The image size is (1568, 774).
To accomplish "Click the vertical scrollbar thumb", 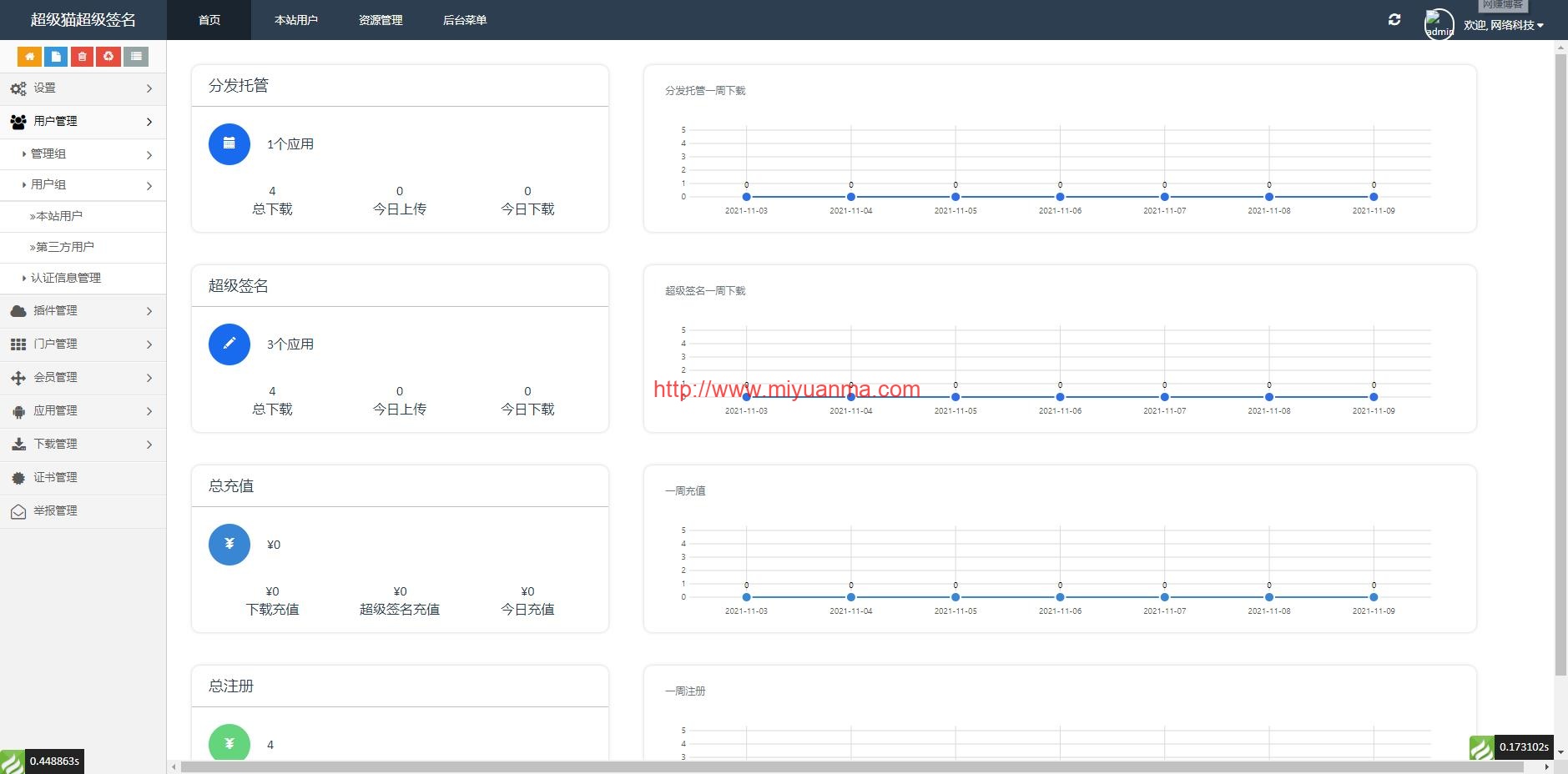I will (x=1560, y=365).
